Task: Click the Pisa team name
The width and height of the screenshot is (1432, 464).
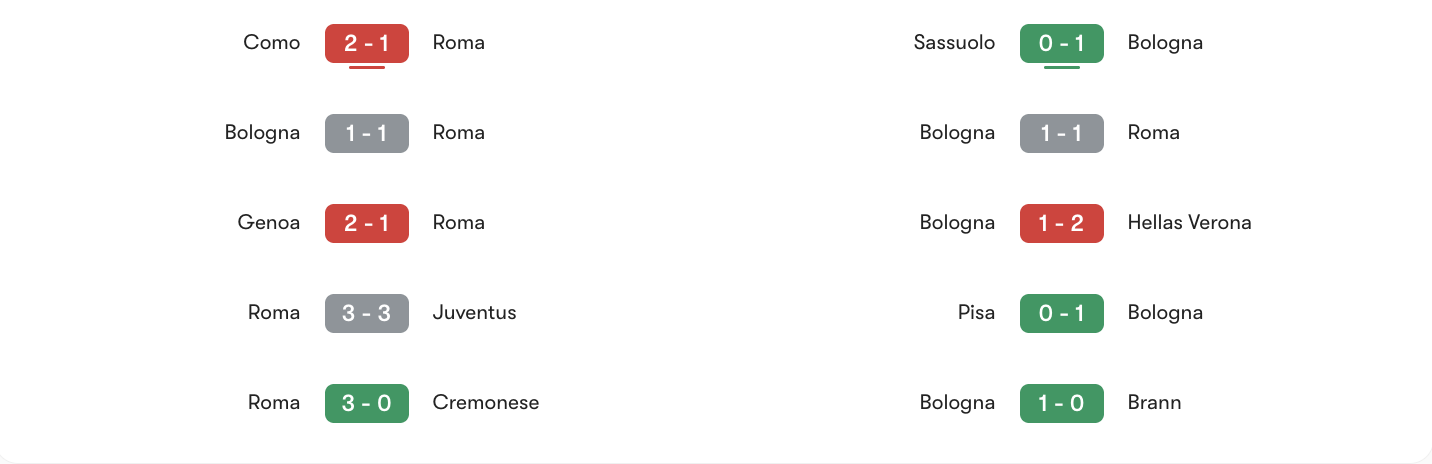Action: pos(976,313)
